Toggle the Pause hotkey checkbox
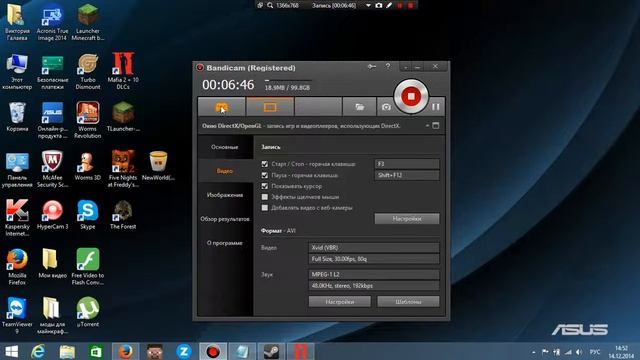This screenshot has height=360, width=640. (264, 175)
